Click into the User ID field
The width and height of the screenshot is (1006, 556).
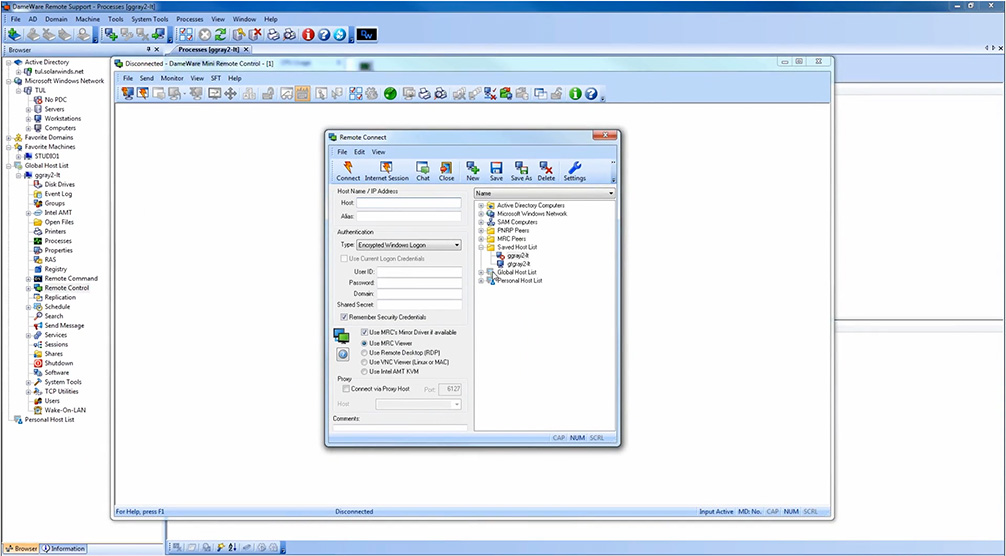[419, 272]
